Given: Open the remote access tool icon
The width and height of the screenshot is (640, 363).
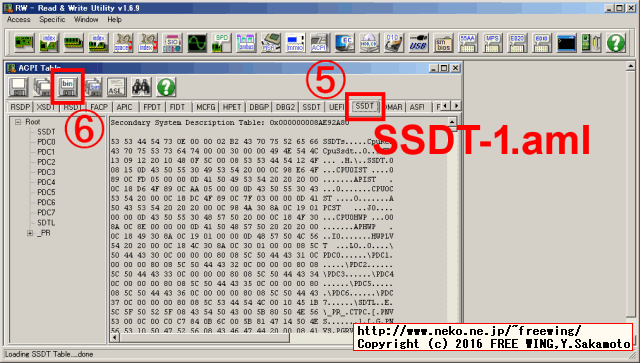Looking at the screenshot, I should pos(591,42).
